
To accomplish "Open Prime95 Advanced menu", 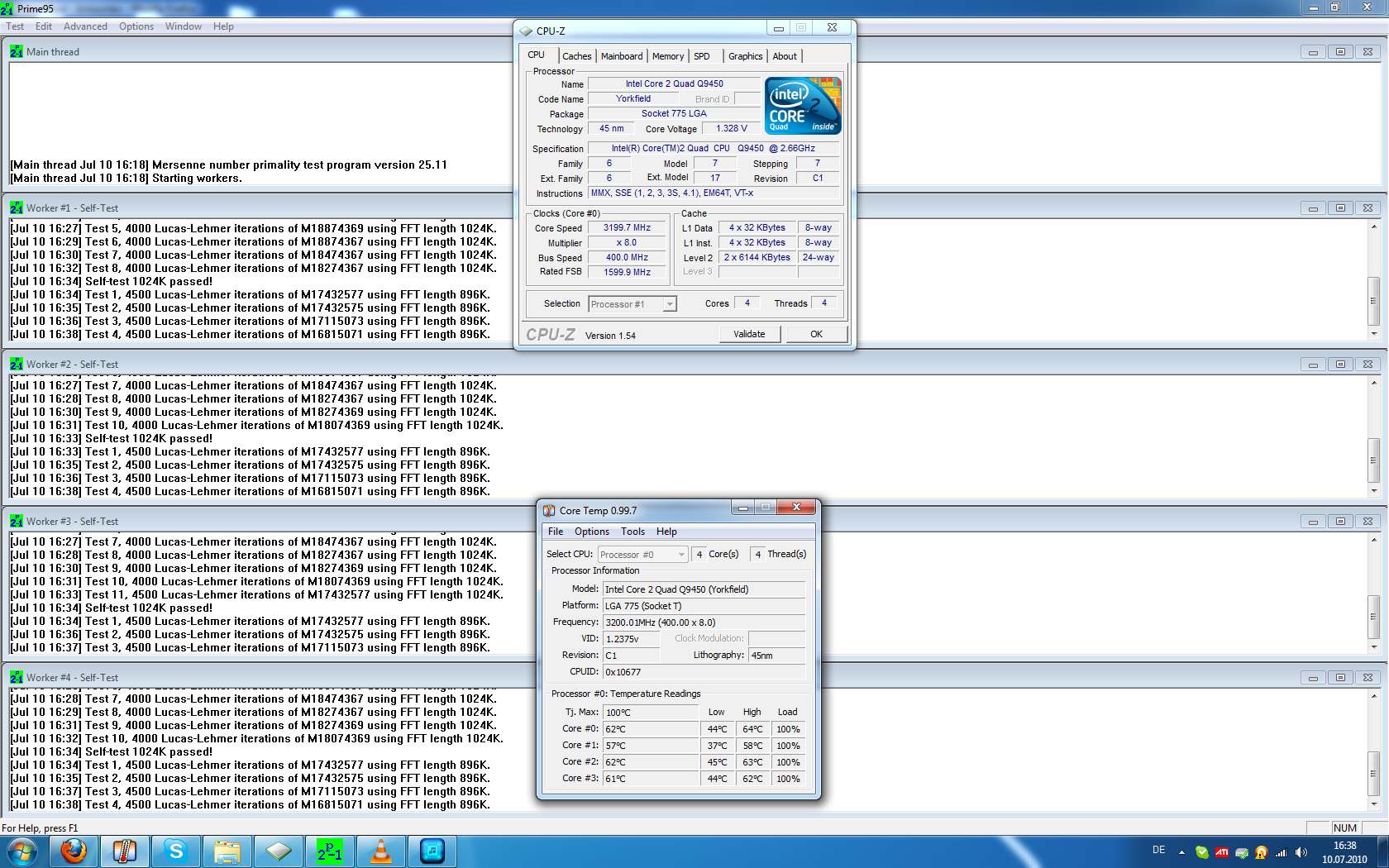I will 85,26.
